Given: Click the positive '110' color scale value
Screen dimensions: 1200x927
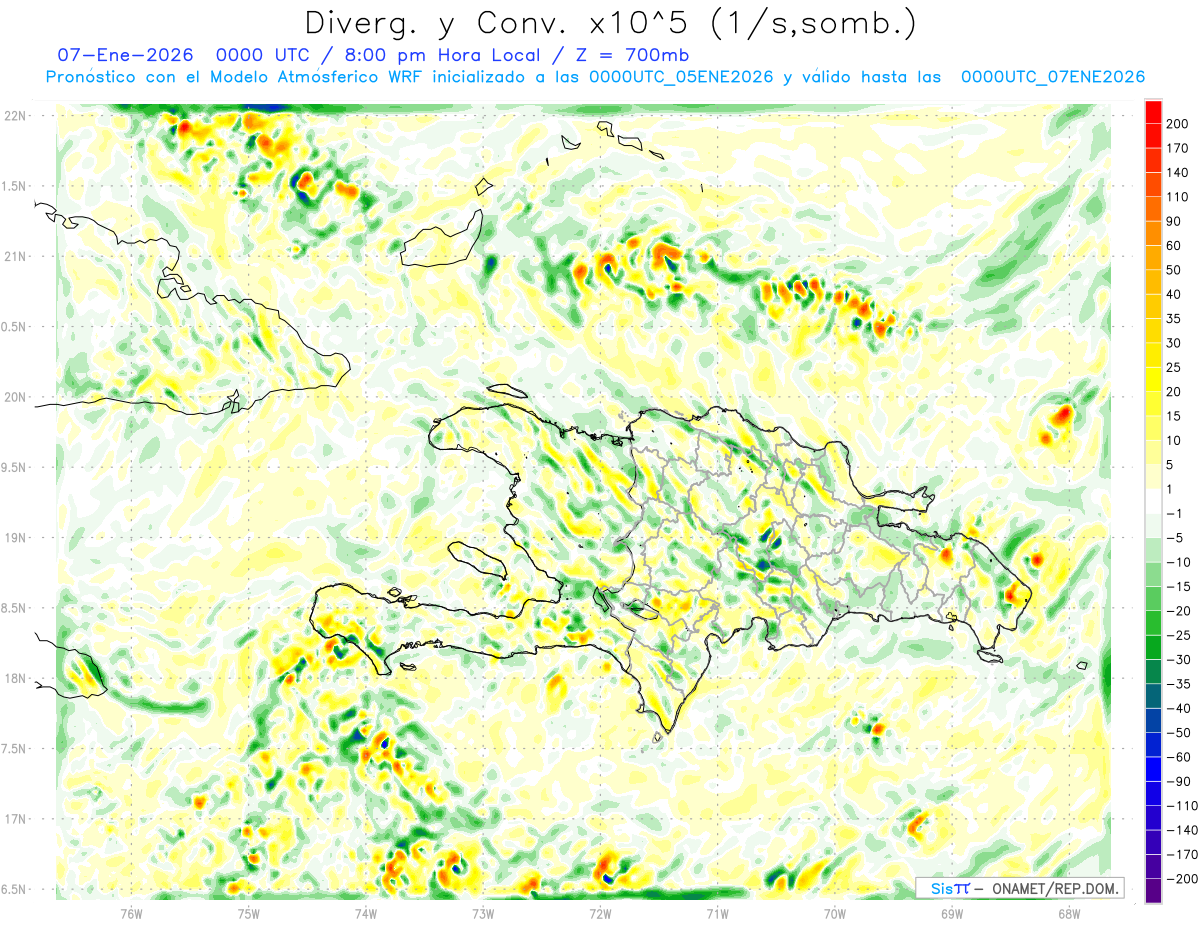Looking at the screenshot, I should (1179, 197).
